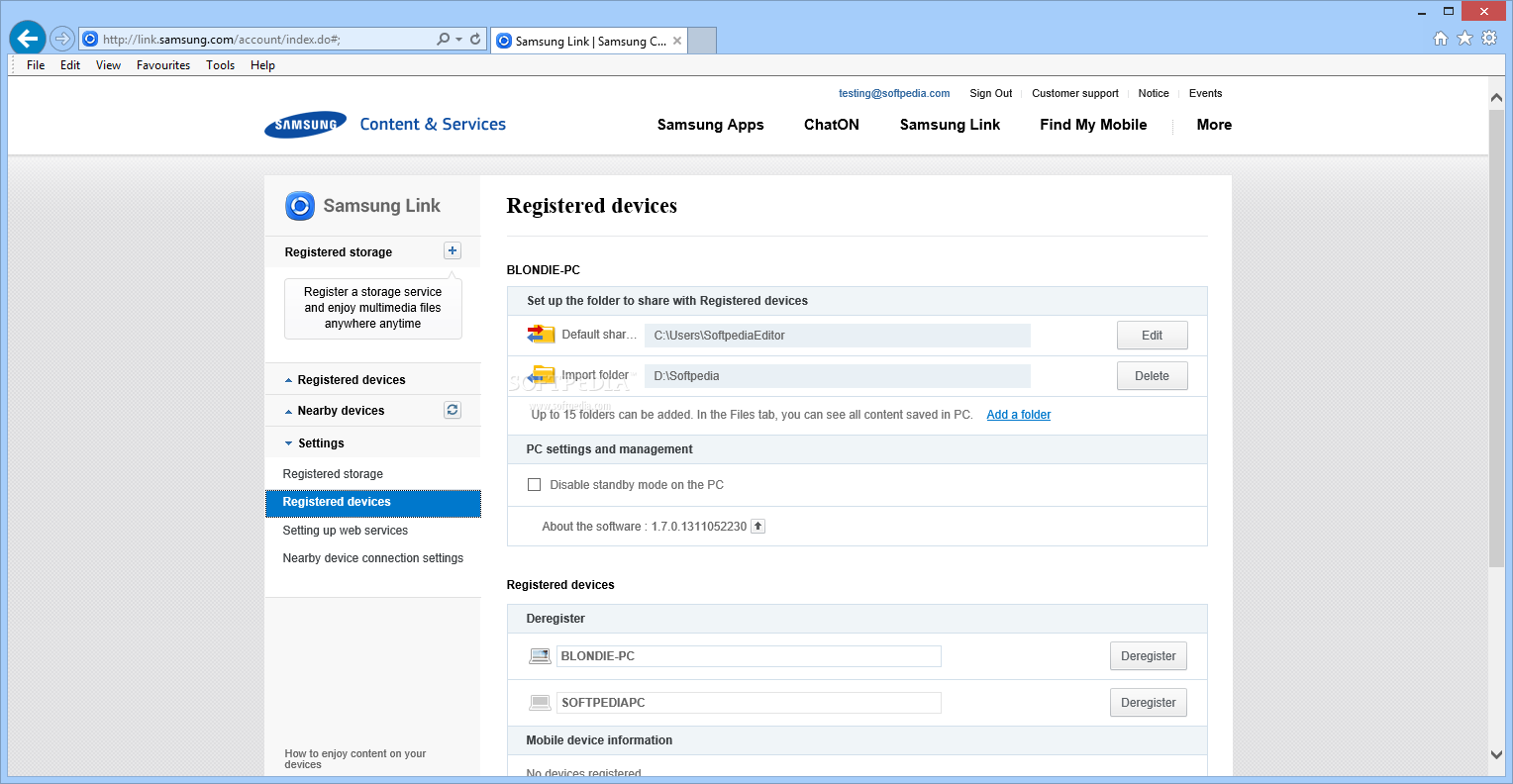1513x784 pixels.
Task: Go back with the browser back arrow
Action: coord(27,39)
